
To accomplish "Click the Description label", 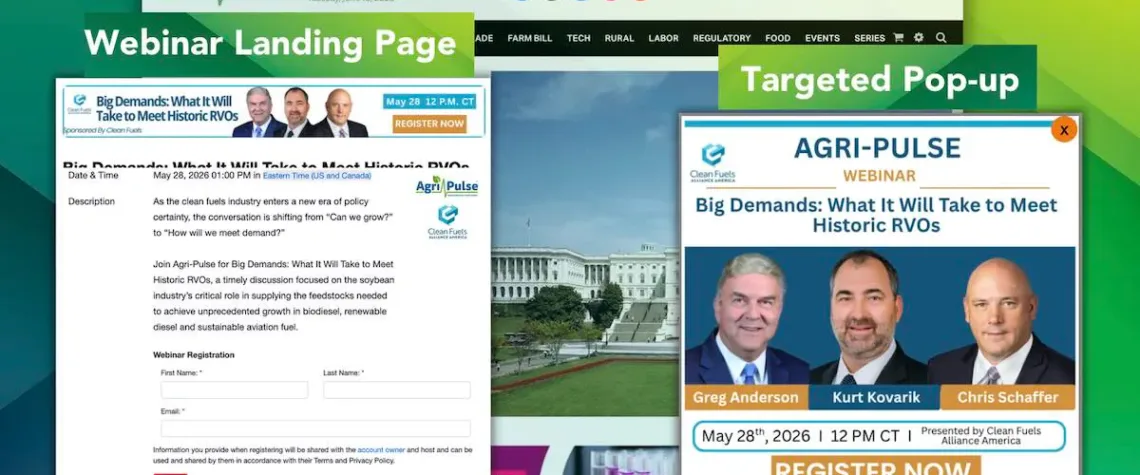I will (92, 201).
